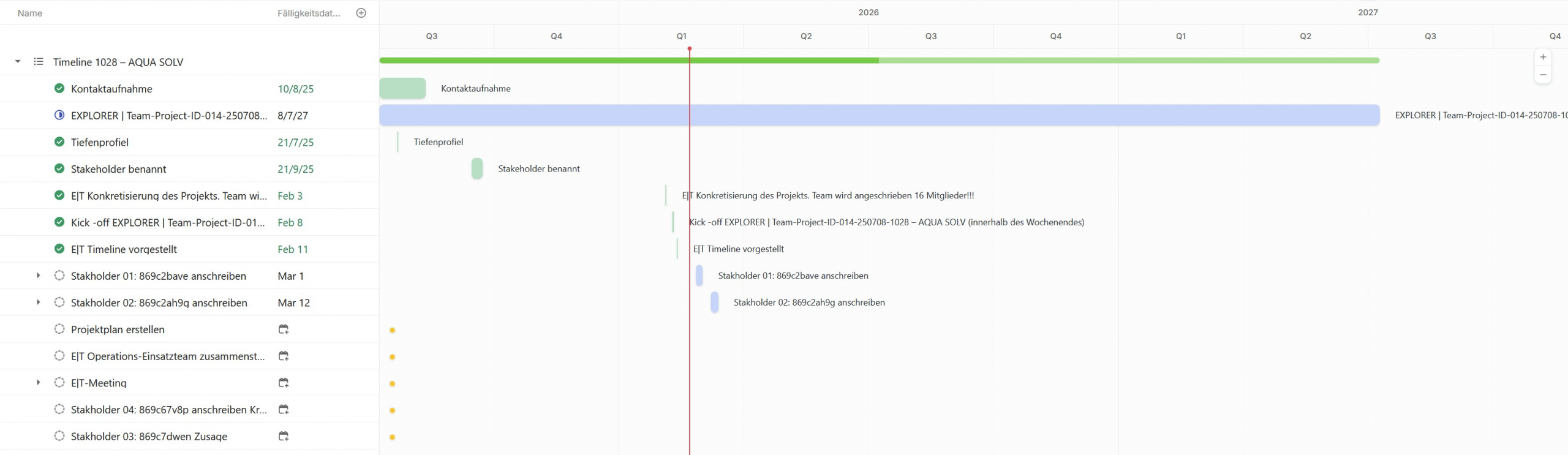Set due date for Stakholder 04 task
Viewport: 1568px width, 455px height.
[x=284, y=410]
